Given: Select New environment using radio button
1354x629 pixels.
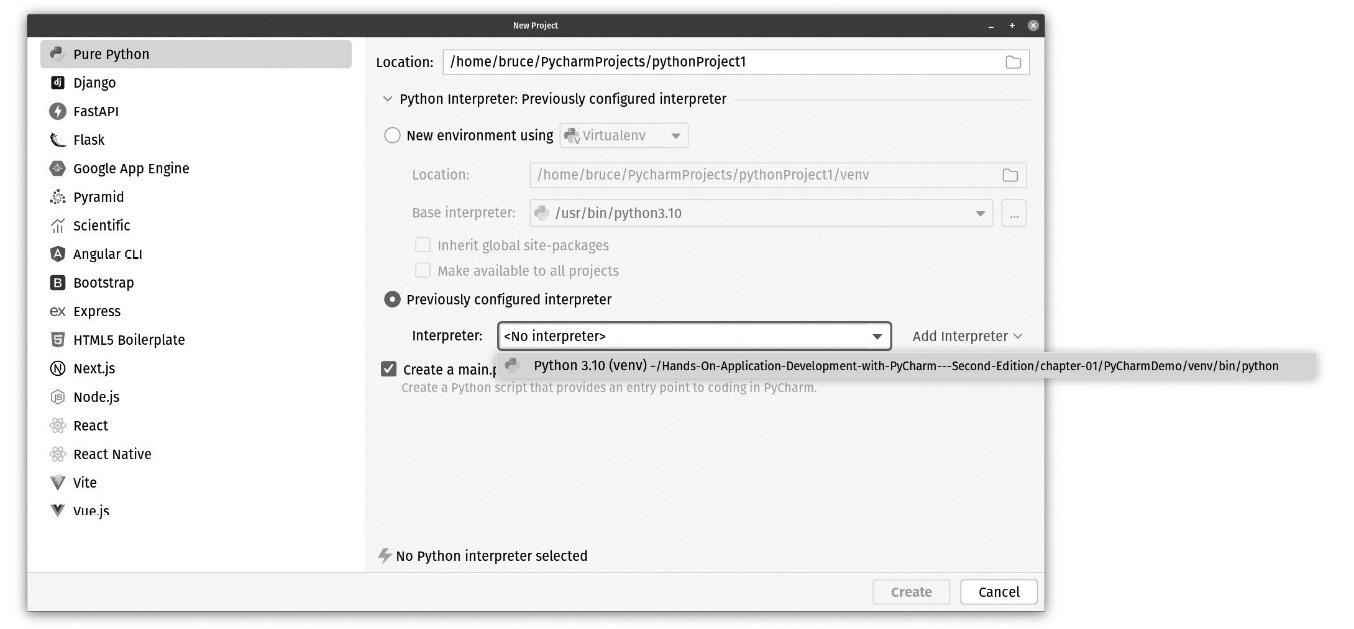Looking at the screenshot, I should pos(393,135).
